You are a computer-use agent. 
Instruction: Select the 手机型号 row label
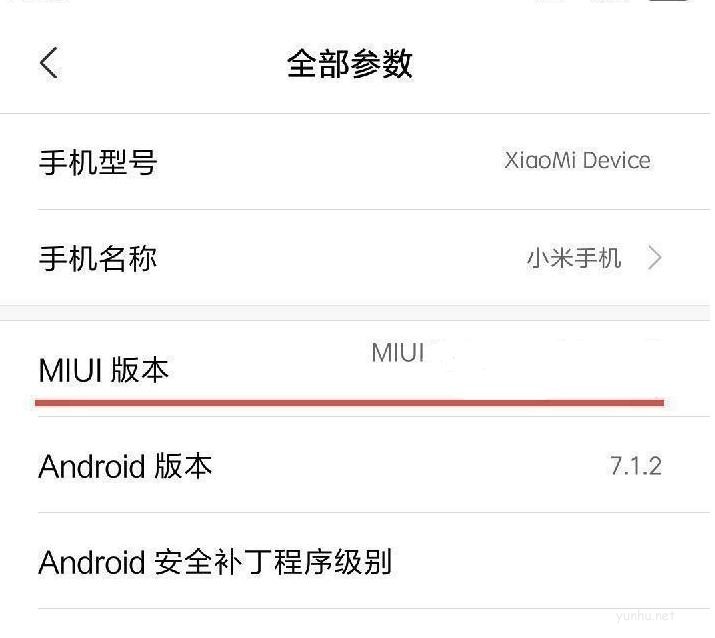(98, 162)
